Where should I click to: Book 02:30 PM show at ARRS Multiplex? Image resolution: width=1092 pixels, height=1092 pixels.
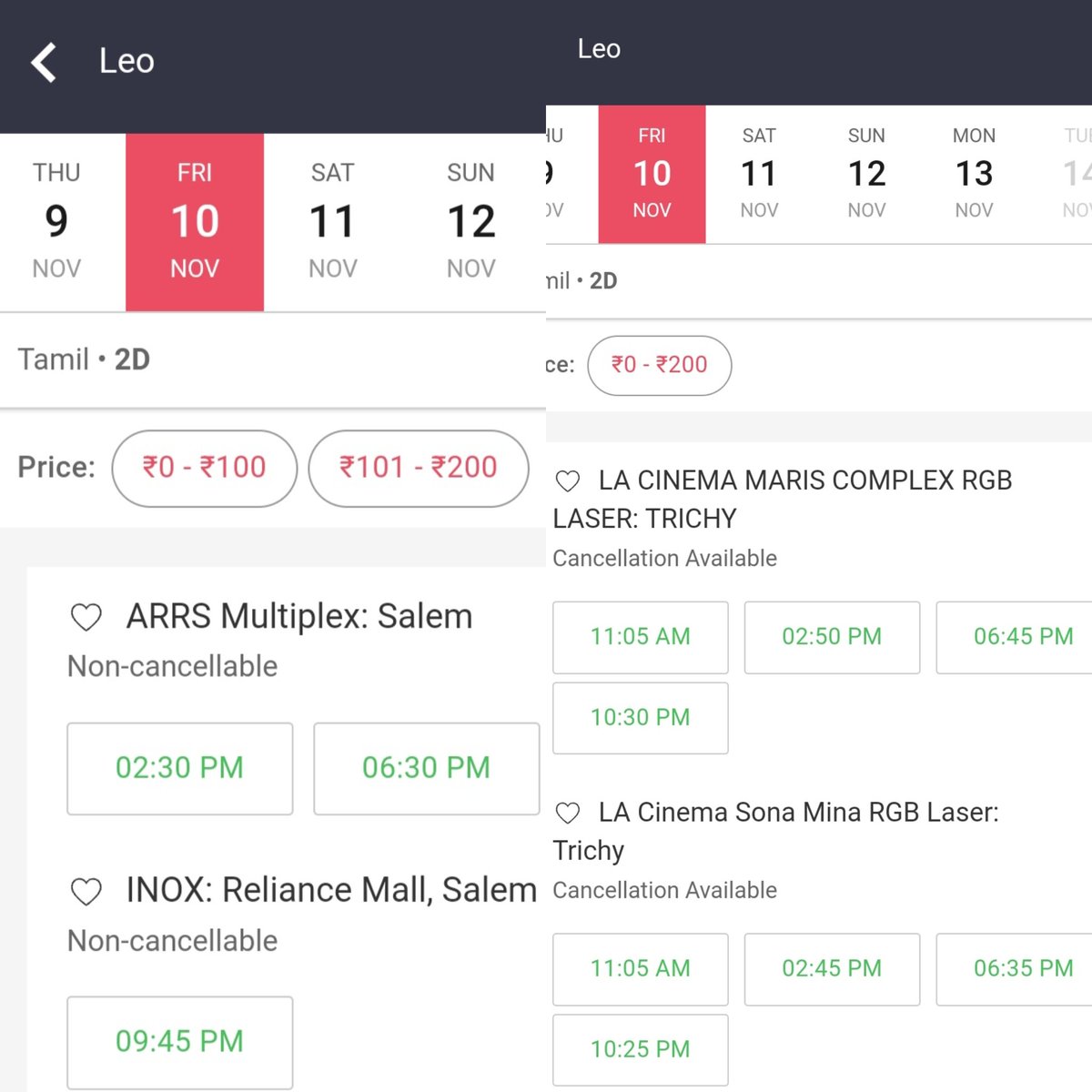180,768
